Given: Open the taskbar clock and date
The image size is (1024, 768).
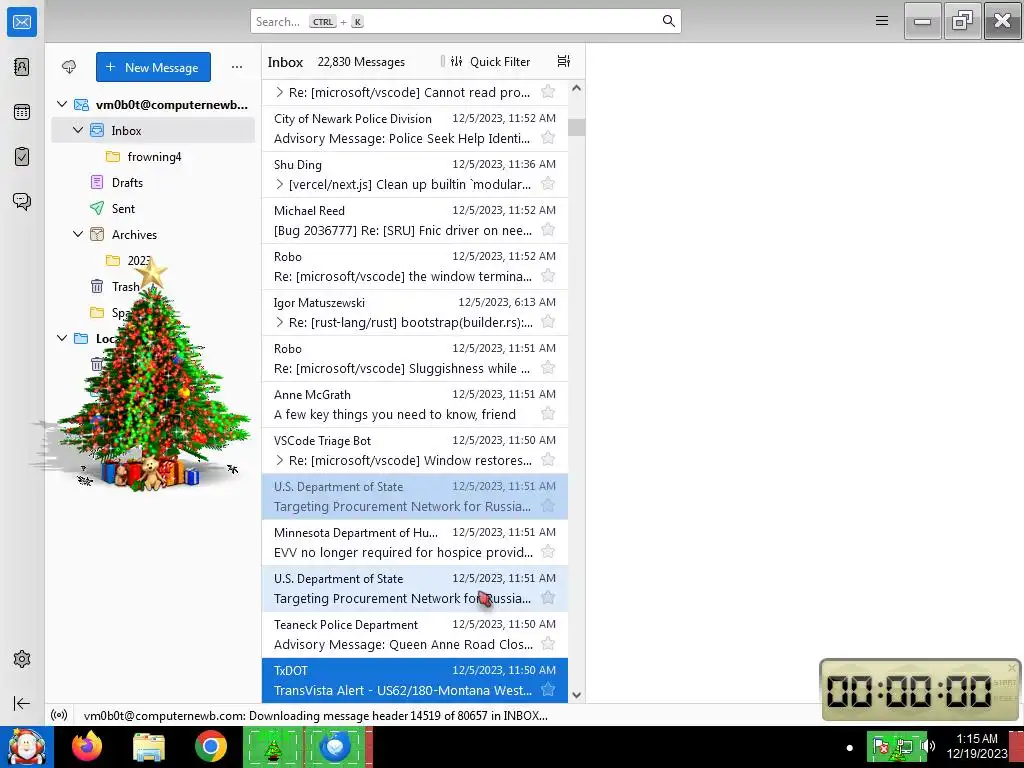Looking at the screenshot, I should tap(977, 746).
